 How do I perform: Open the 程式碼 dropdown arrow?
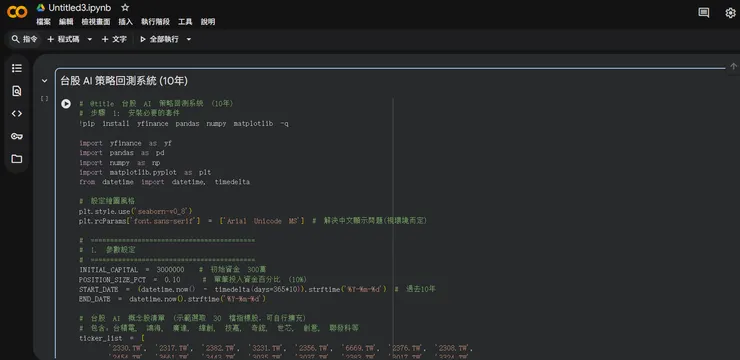(90, 39)
